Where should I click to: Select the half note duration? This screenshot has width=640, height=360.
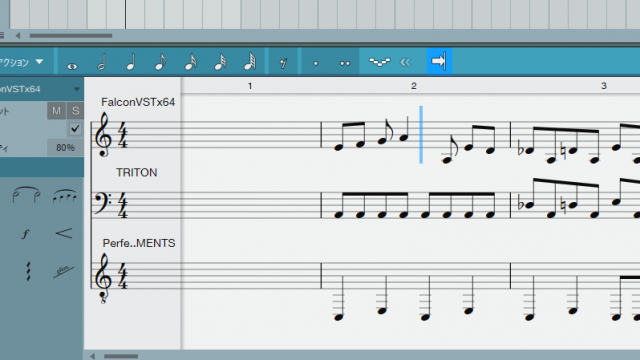pos(102,62)
